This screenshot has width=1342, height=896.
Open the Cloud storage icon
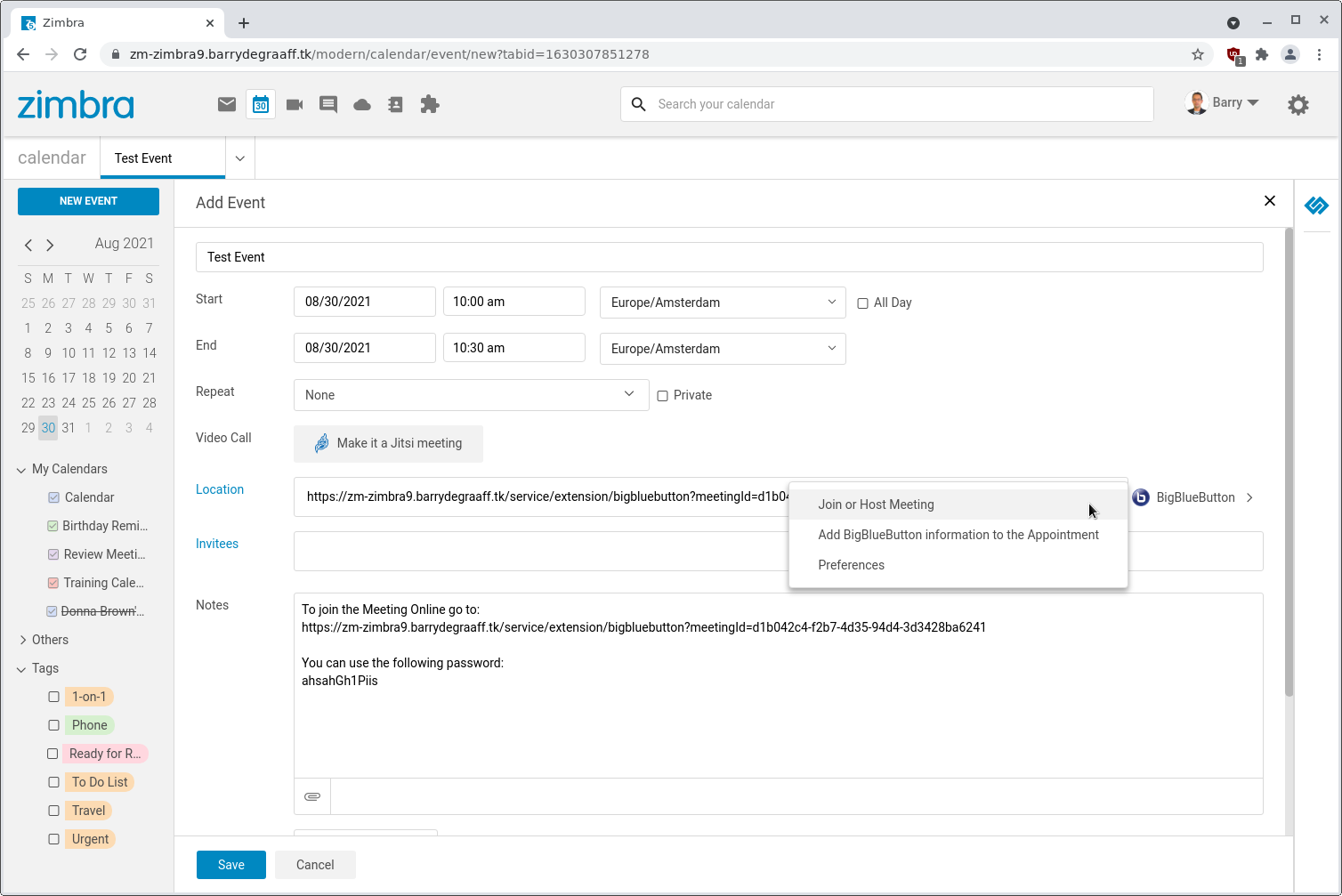(362, 105)
